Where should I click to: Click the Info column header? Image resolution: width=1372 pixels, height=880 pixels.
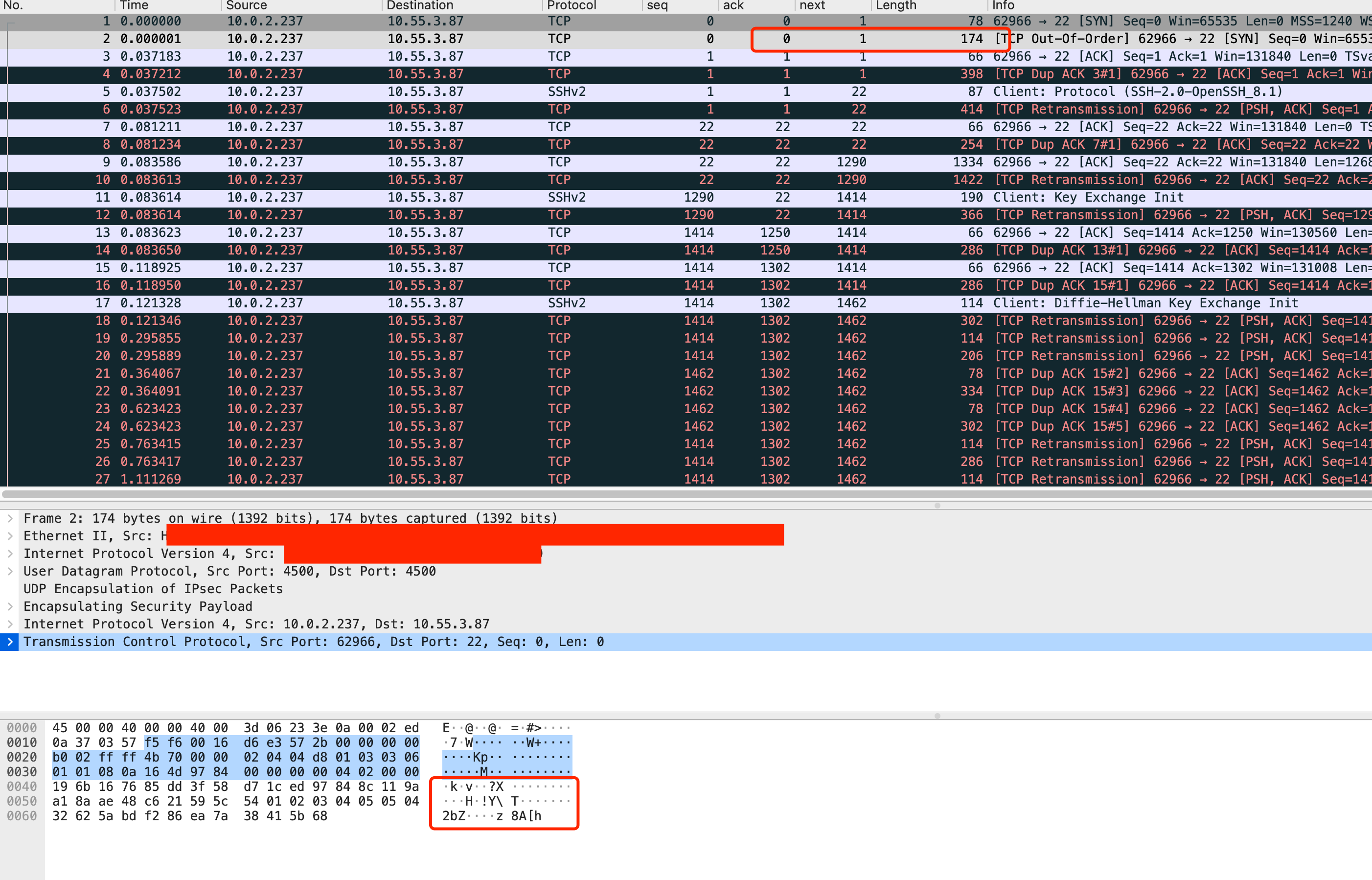click(1003, 6)
